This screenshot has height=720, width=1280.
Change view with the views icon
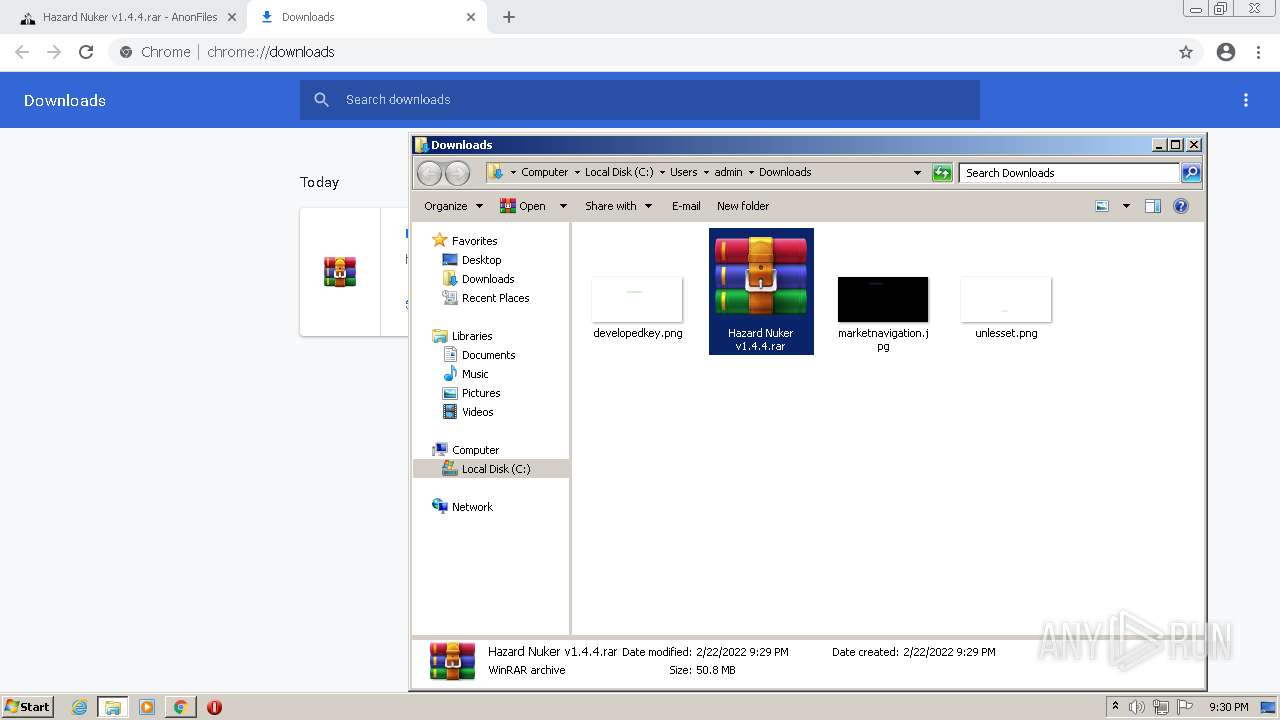[1102, 206]
